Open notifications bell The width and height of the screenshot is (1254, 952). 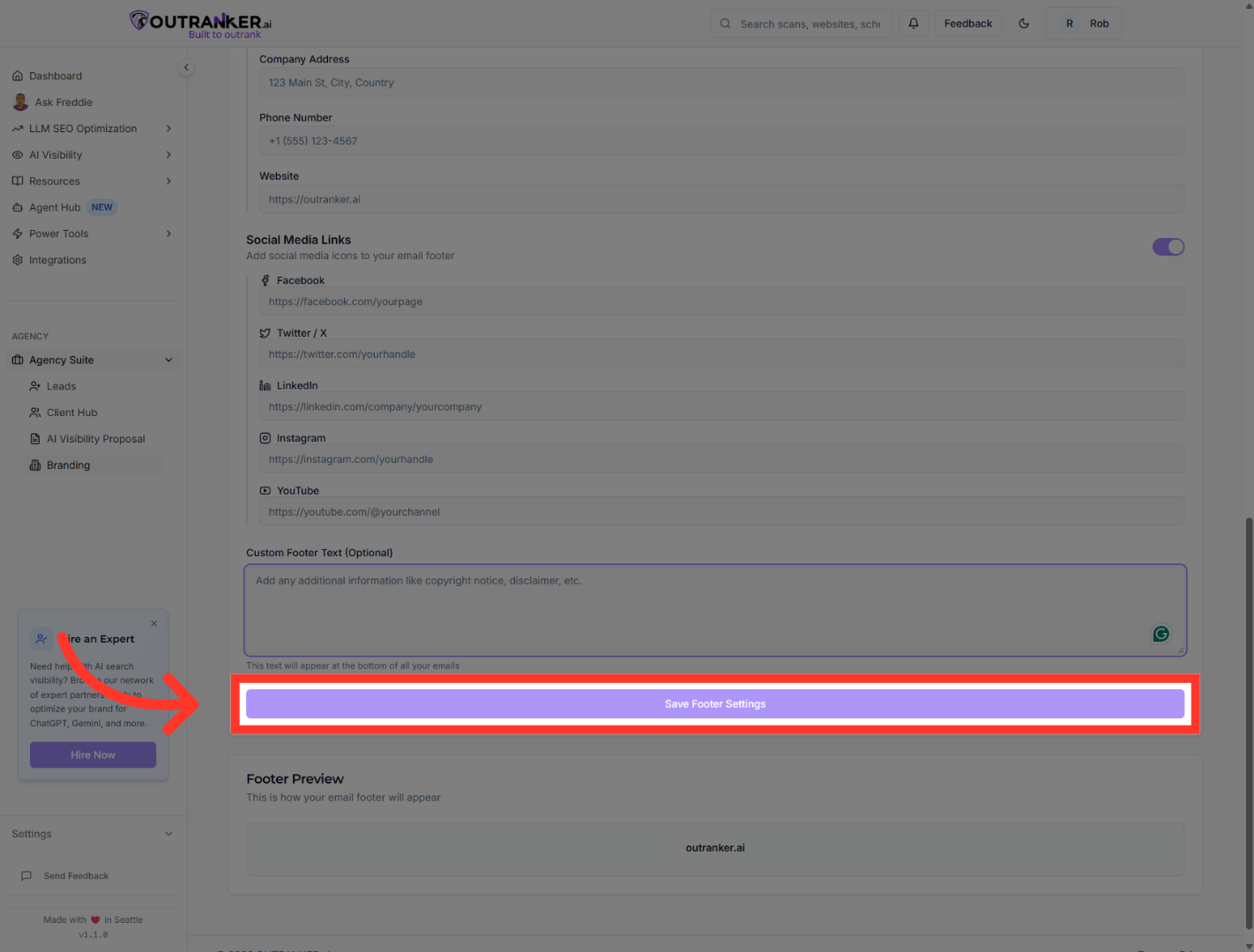[914, 24]
